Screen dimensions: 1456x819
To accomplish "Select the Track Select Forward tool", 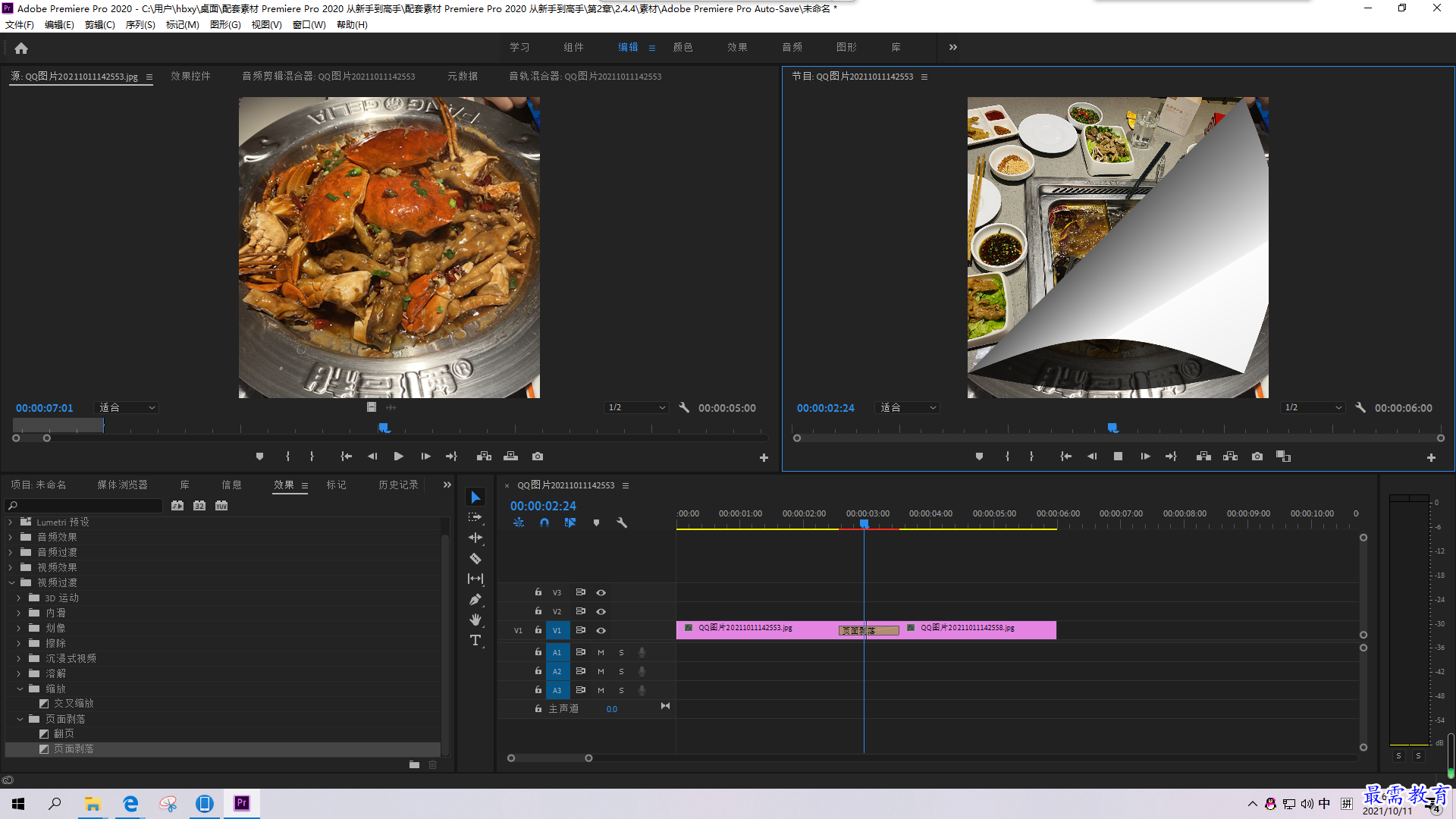I will (x=475, y=517).
